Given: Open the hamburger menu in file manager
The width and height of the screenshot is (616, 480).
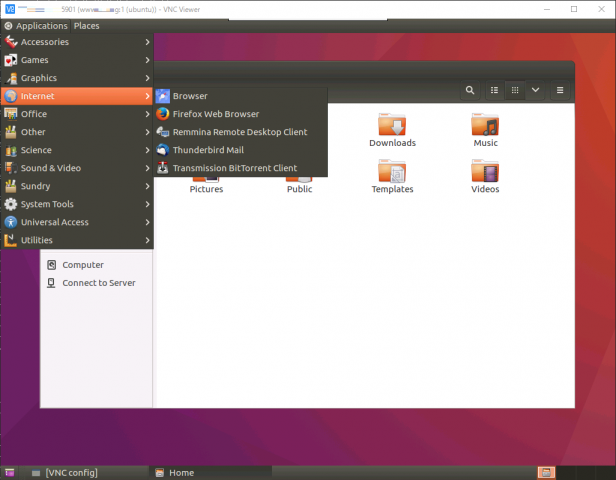Looking at the screenshot, I should click(x=560, y=90).
